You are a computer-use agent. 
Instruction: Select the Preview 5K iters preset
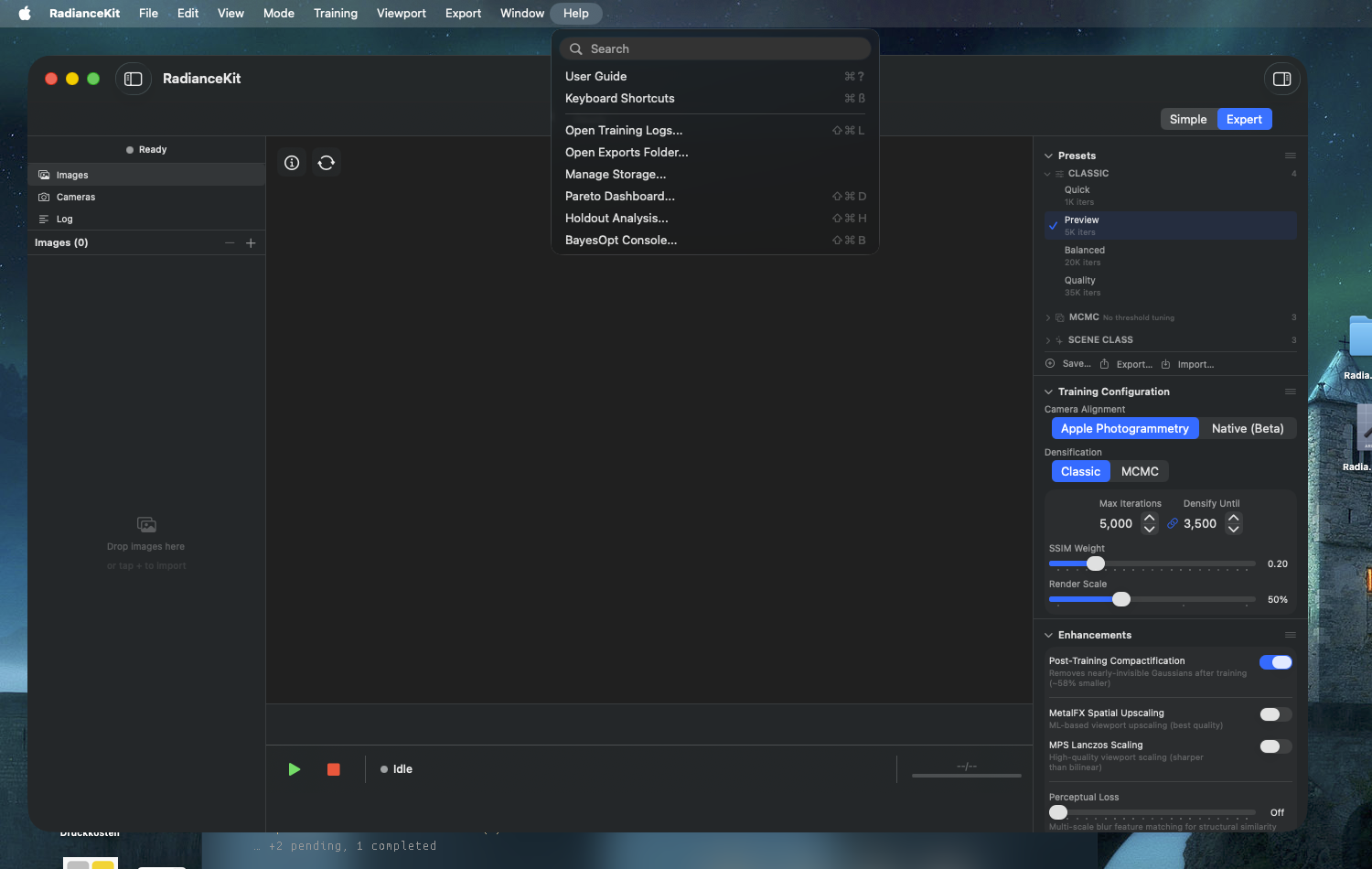[x=1171, y=226]
